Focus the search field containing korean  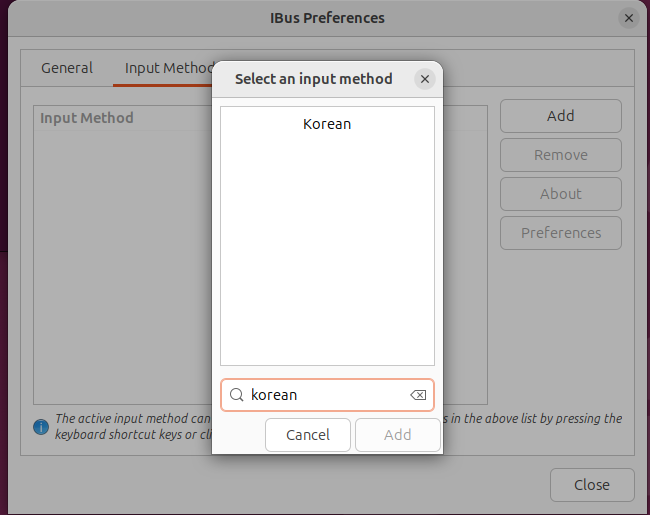(x=327, y=395)
